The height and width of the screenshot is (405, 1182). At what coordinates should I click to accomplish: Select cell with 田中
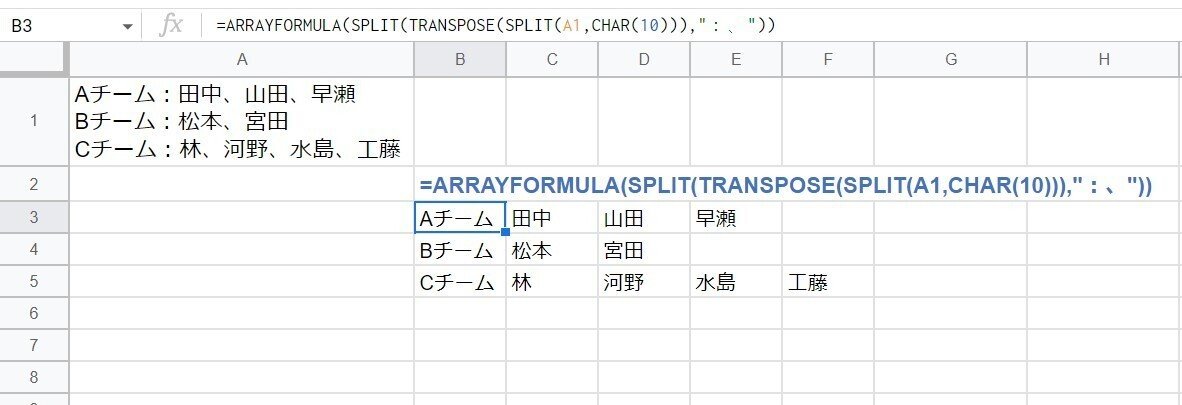(x=552, y=218)
